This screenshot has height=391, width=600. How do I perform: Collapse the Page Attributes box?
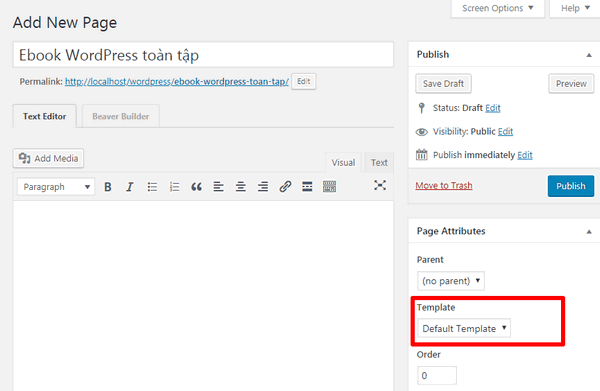coord(589,231)
